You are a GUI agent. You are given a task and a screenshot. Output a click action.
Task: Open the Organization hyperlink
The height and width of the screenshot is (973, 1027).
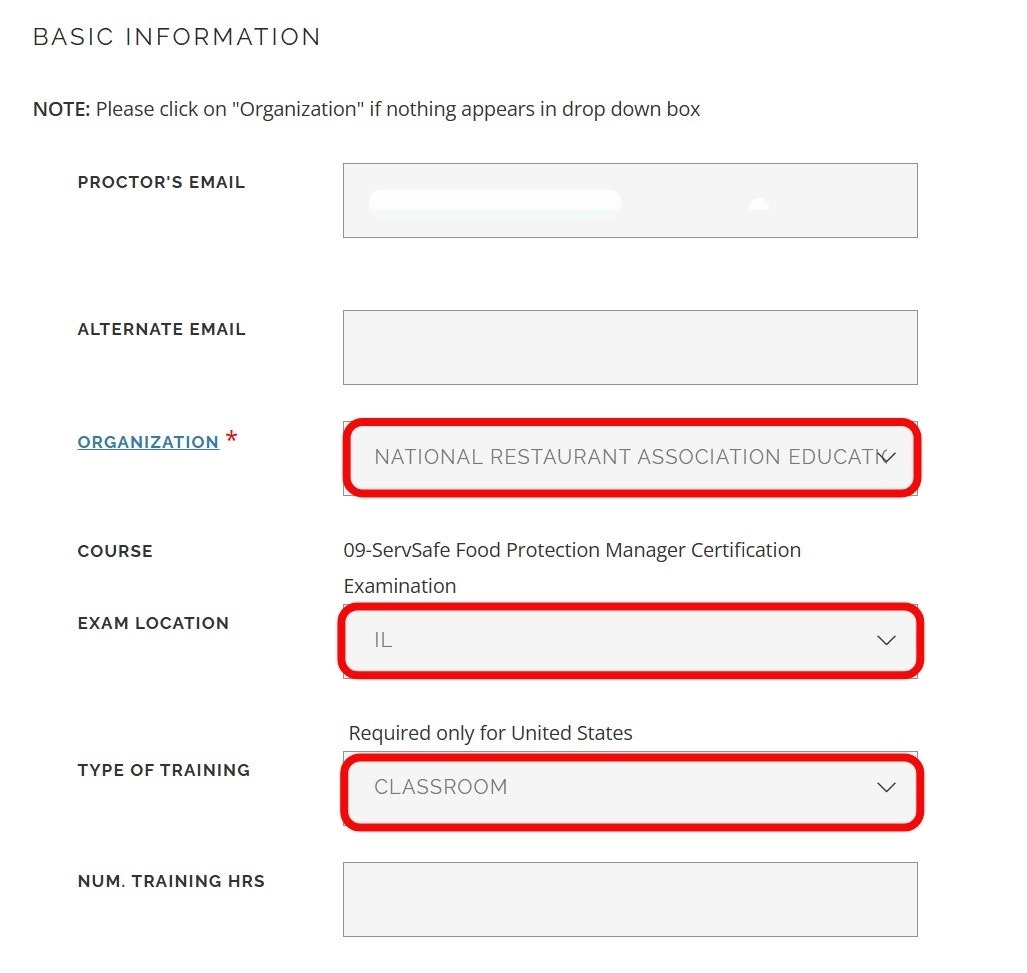(x=148, y=442)
